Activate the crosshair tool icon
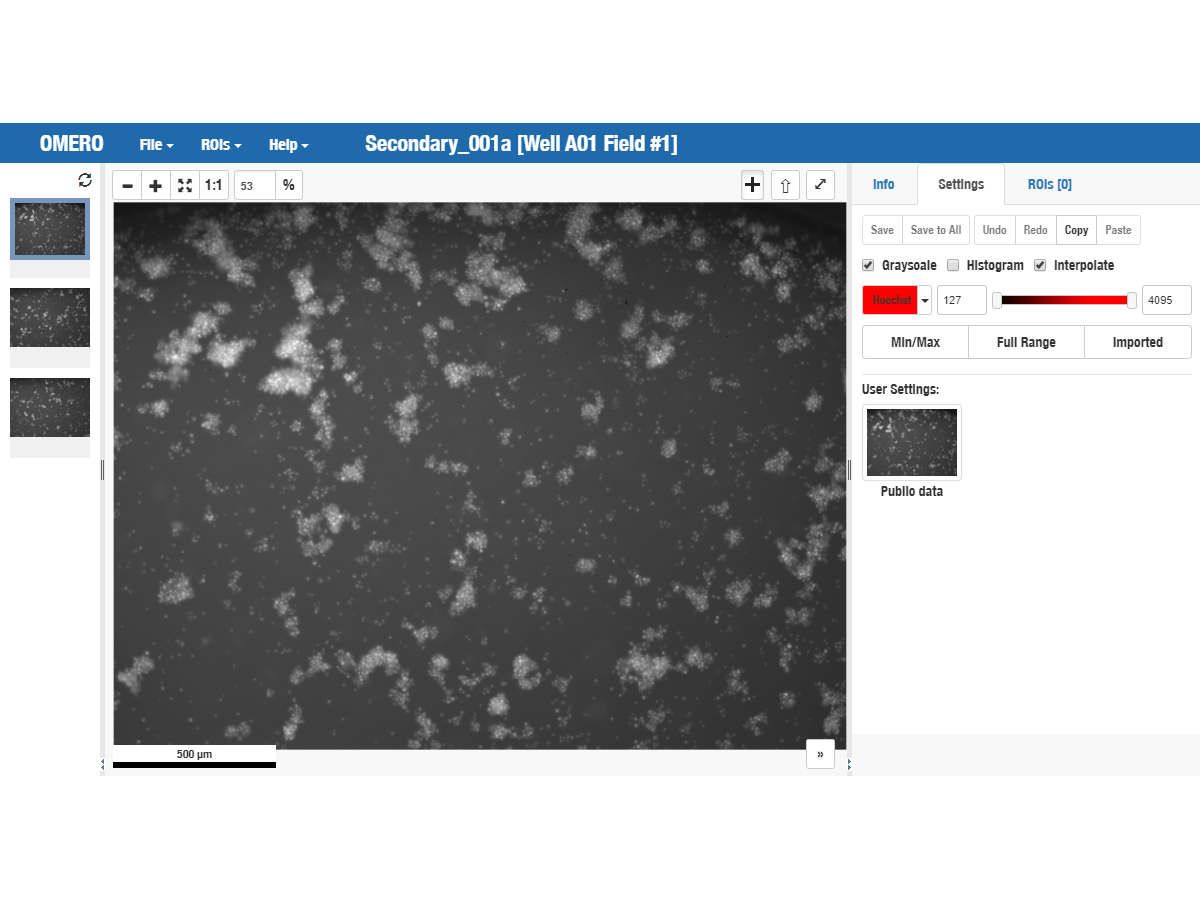Image resolution: width=1200 pixels, height=900 pixels. (753, 185)
